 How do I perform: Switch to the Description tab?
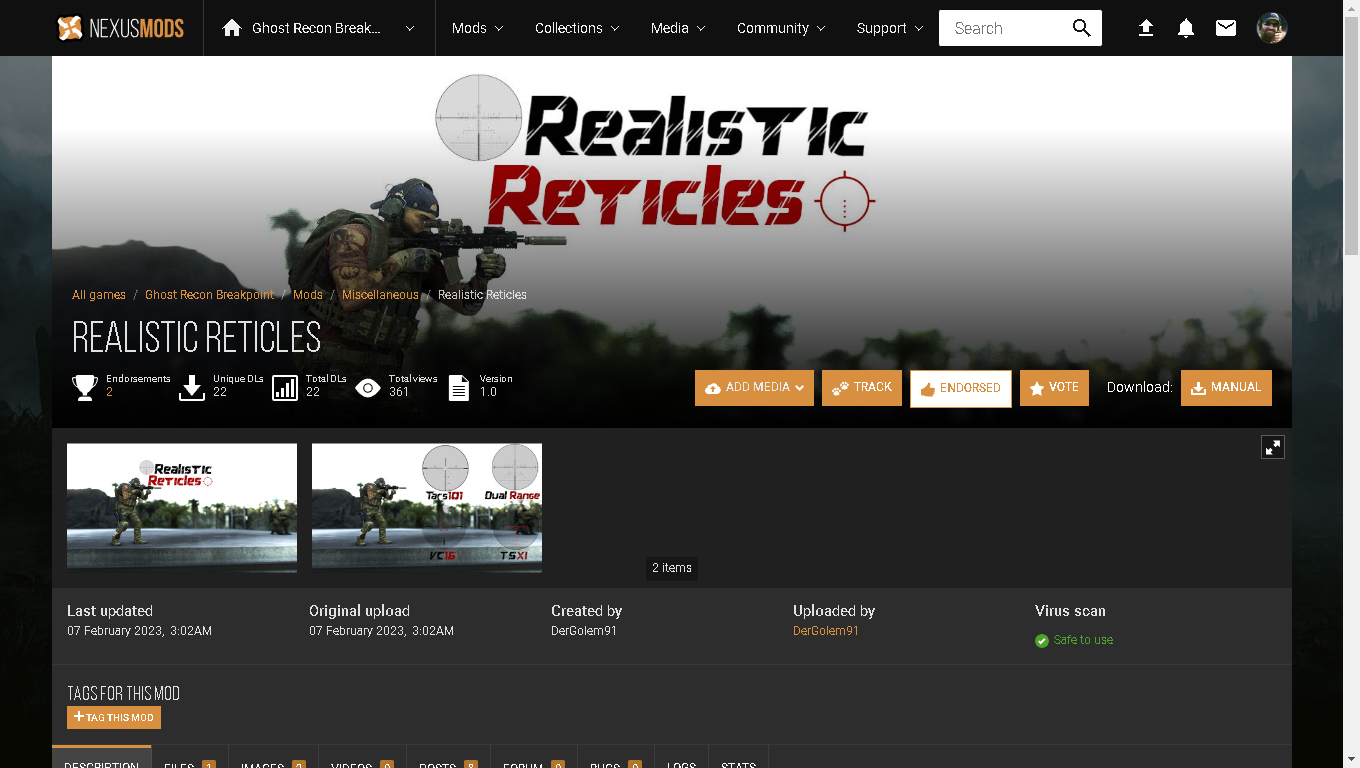click(102, 757)
